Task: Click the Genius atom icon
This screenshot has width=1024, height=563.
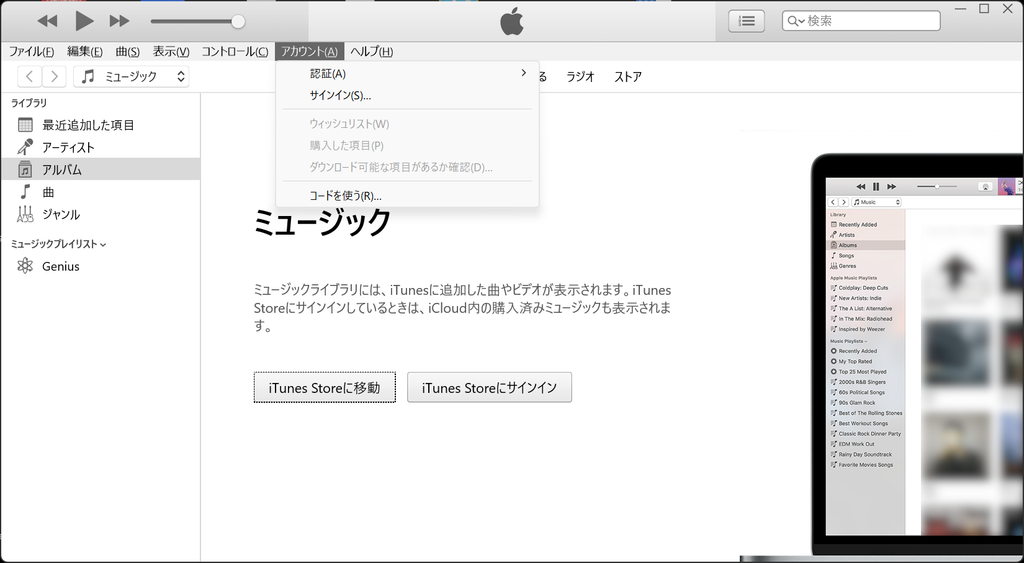Action: [x=25, y=266]
